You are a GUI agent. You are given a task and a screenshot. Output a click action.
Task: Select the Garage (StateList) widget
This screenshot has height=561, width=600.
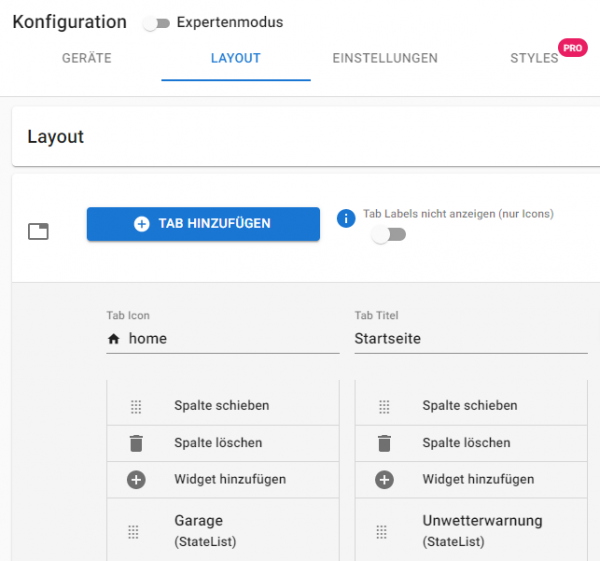223,530
